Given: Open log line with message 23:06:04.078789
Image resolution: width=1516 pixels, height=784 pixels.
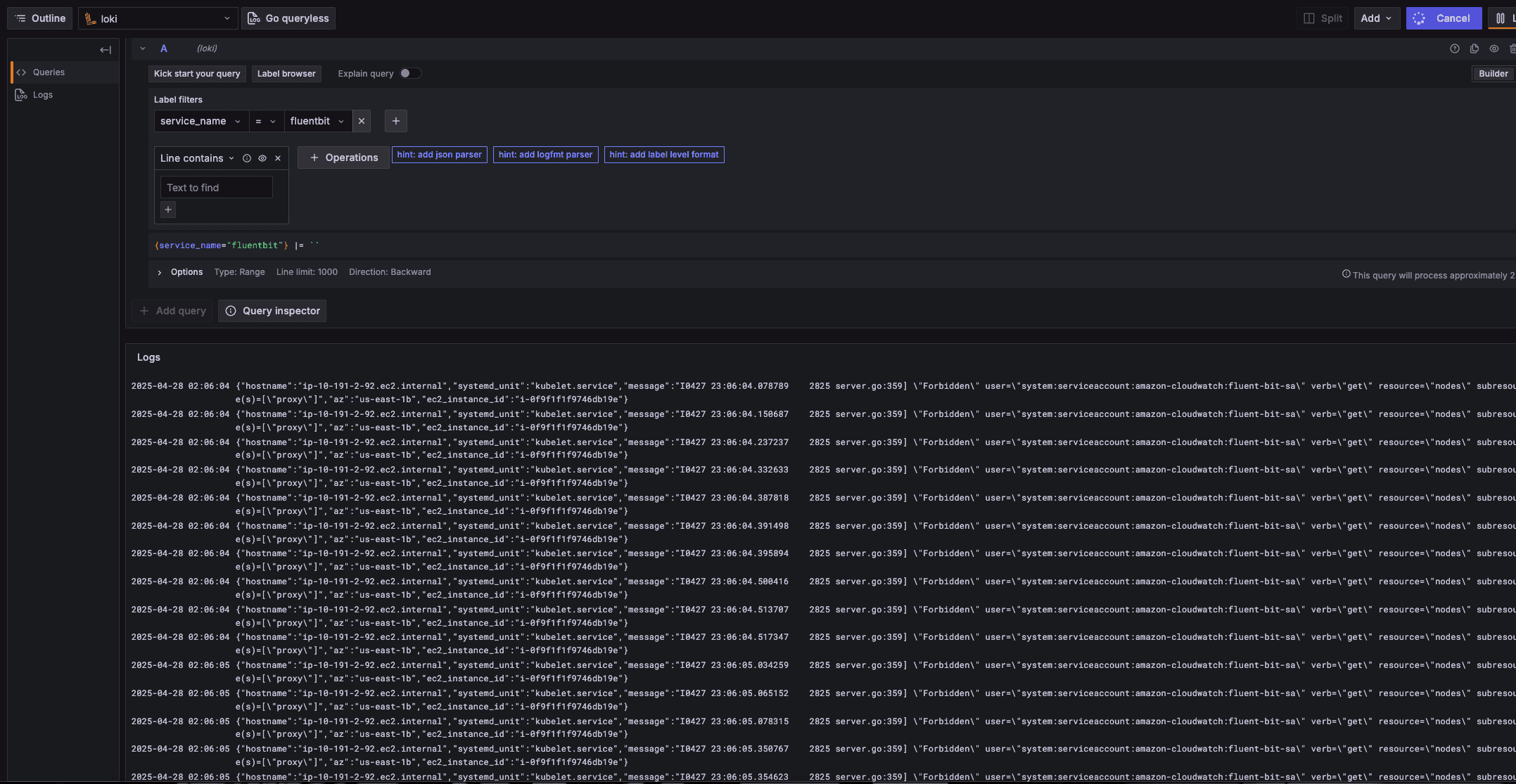Looking at the screenshot, I should (822, 392).
